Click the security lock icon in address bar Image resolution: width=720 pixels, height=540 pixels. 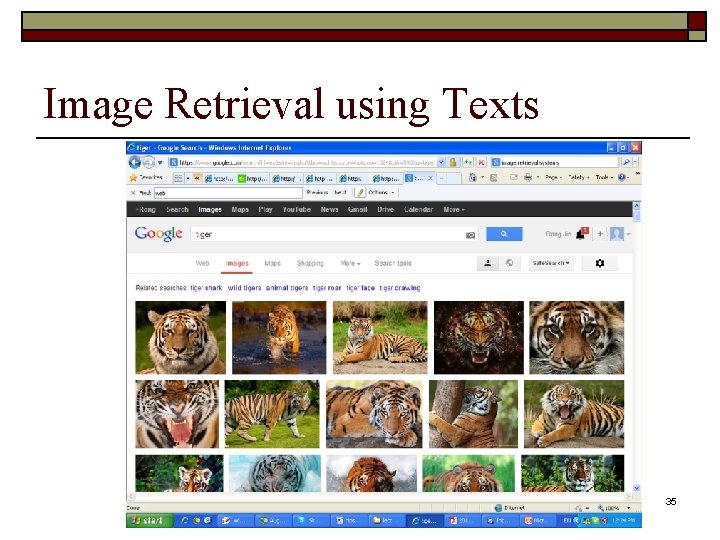[453, 163]
